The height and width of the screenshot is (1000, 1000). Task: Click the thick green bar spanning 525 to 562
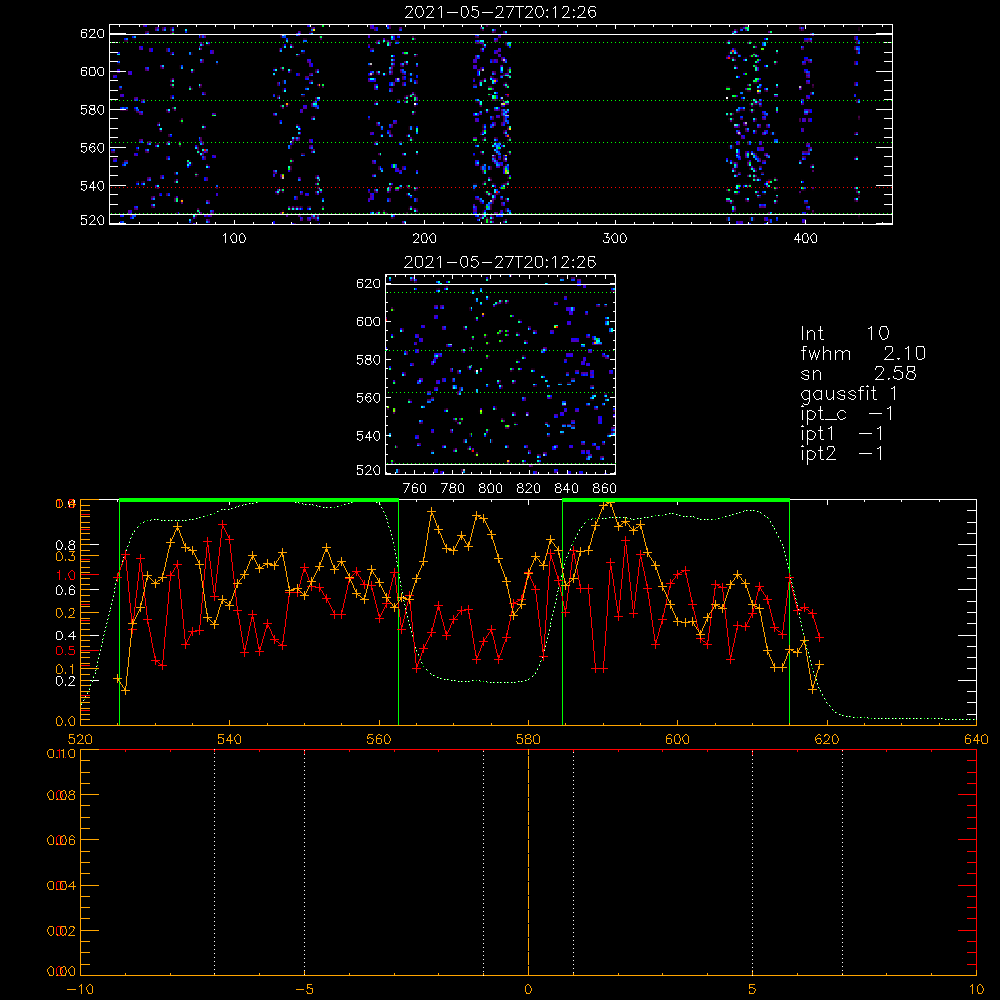click(x=259, y=500)
